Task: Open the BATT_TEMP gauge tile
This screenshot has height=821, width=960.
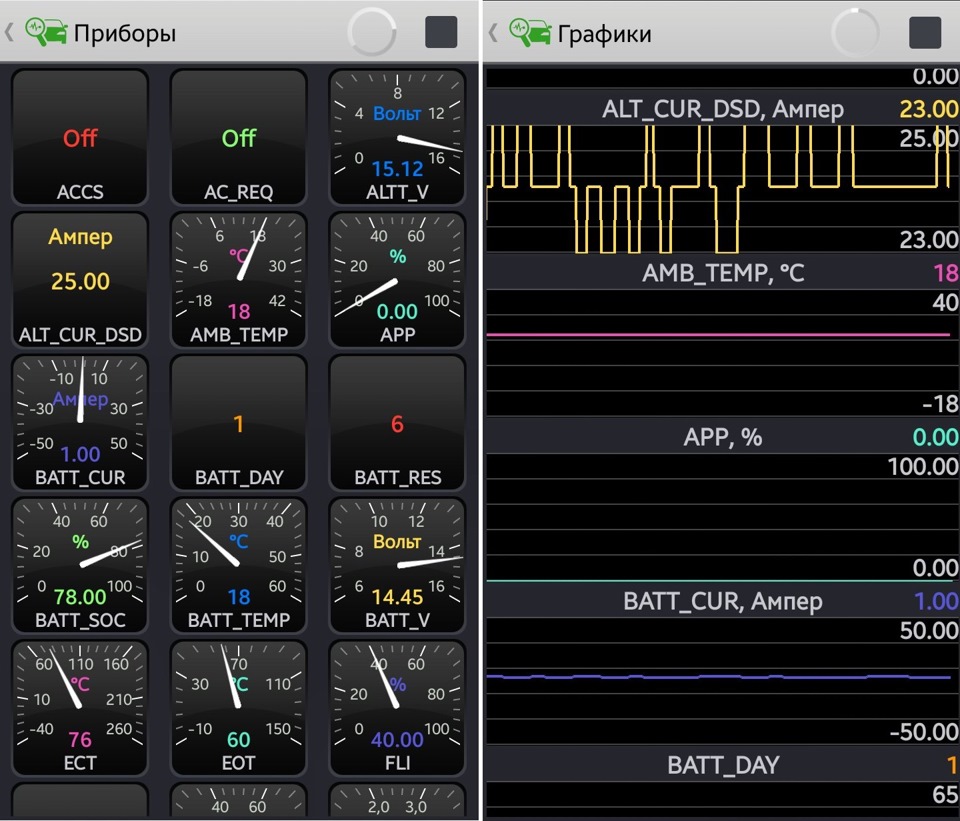Action: click(x=239, y=565)
